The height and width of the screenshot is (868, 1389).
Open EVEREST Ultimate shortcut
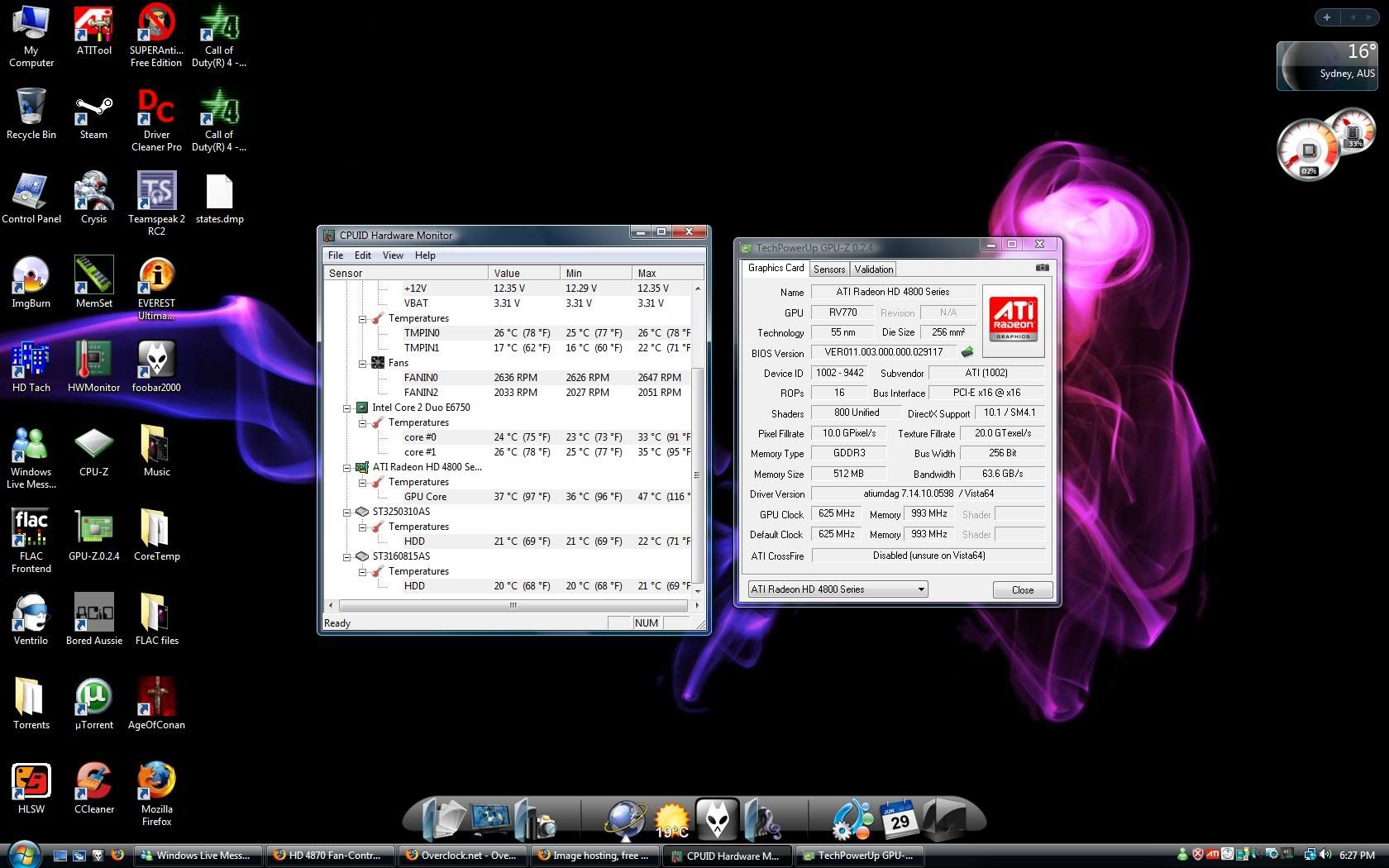(x=156, y=289)
